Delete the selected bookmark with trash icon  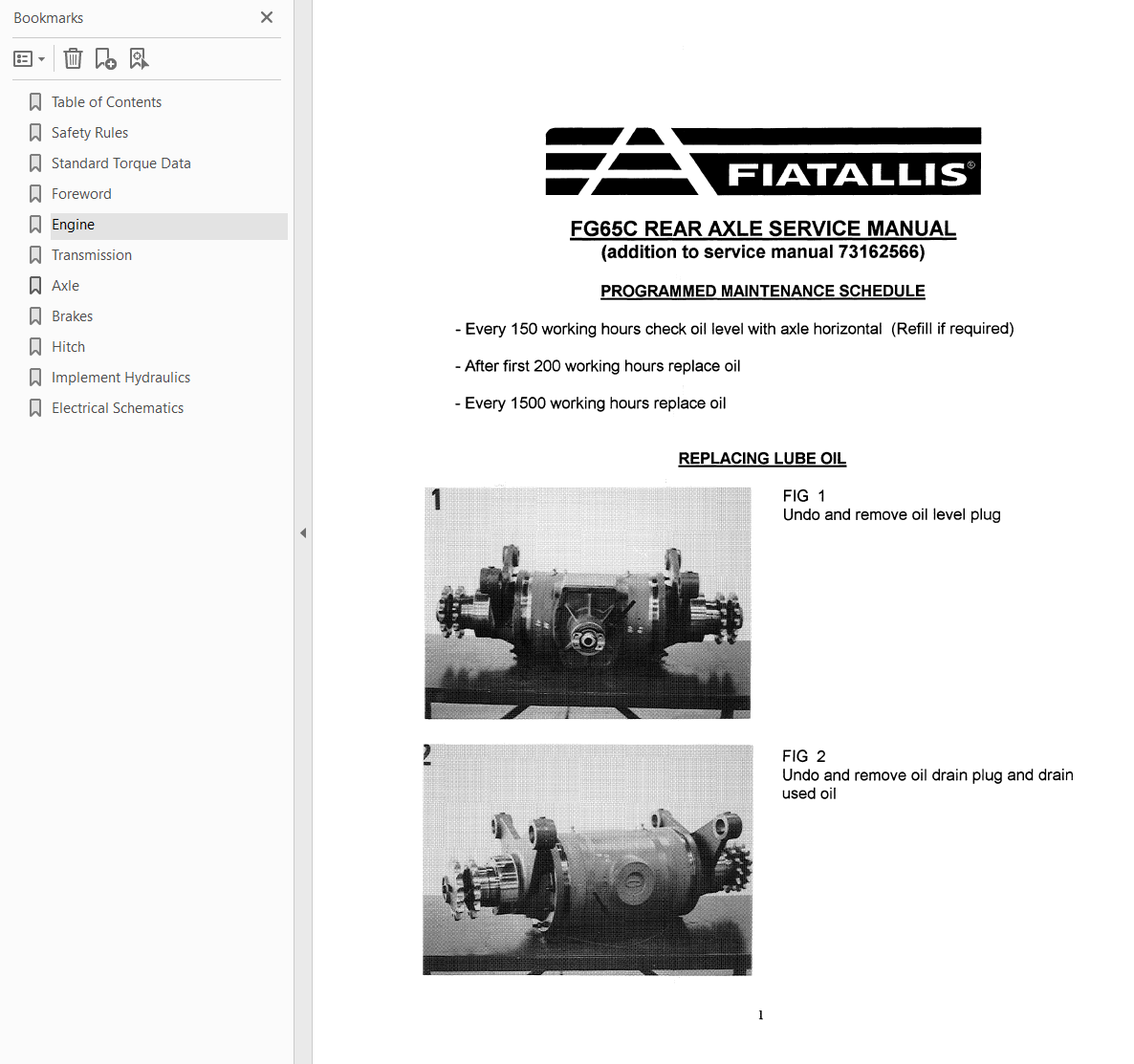73,58
